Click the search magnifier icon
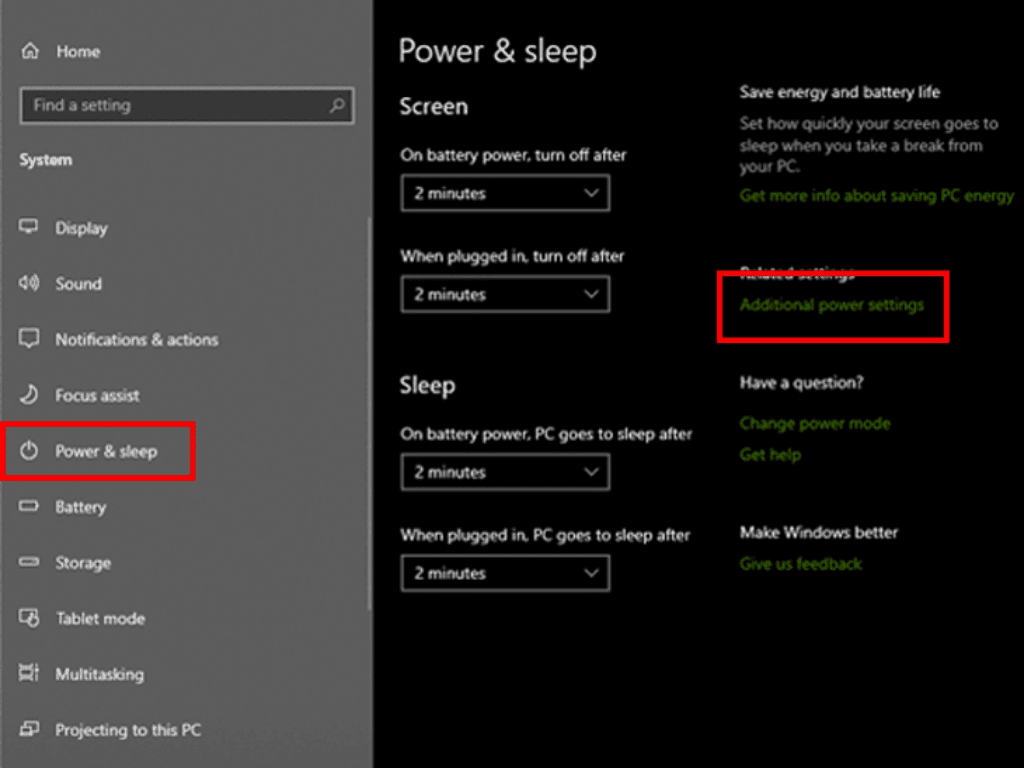The image size is (1024, 768). pyautogui.click(x=337, y=105)
